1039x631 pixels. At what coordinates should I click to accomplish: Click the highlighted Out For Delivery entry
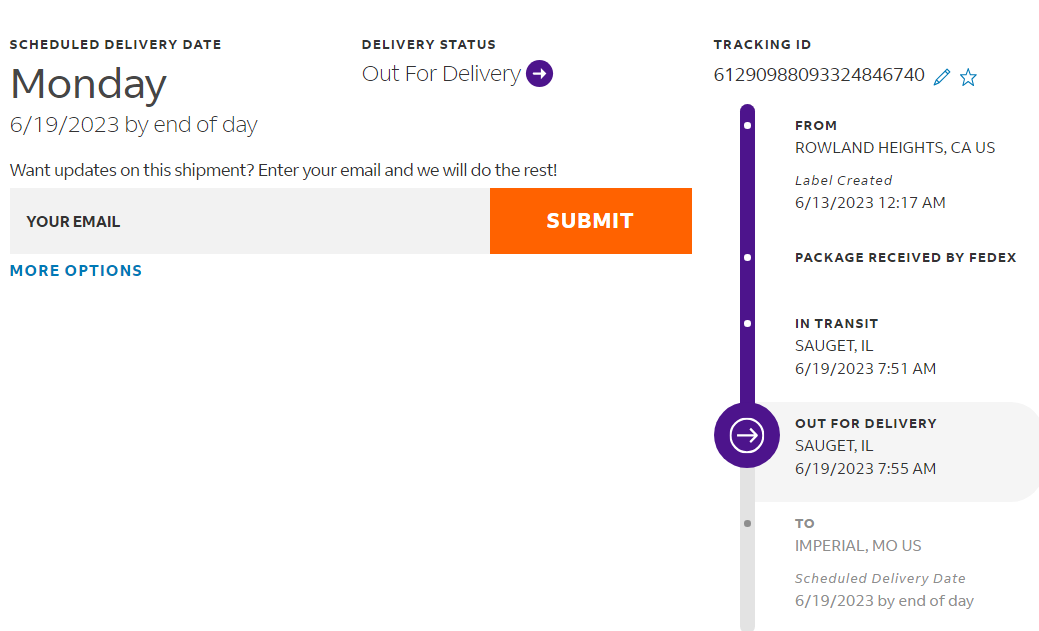(865, 446)
